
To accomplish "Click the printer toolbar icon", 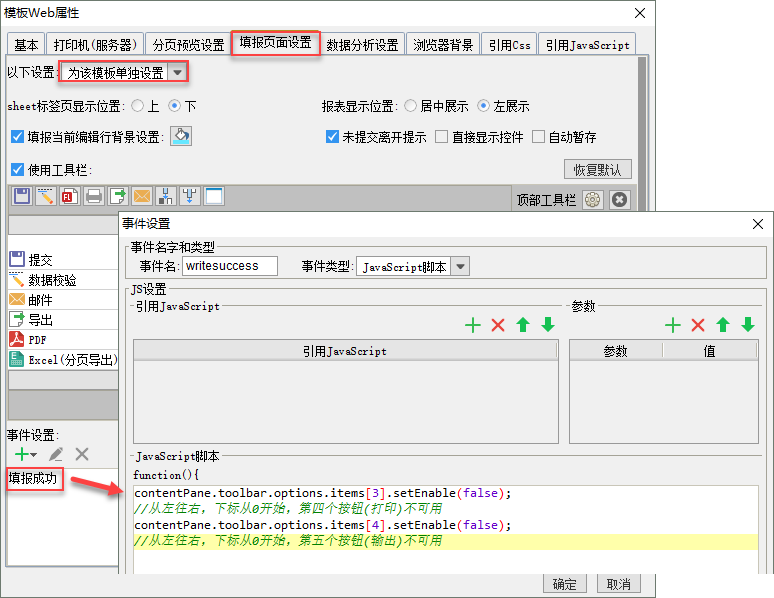I will [94, 196].
